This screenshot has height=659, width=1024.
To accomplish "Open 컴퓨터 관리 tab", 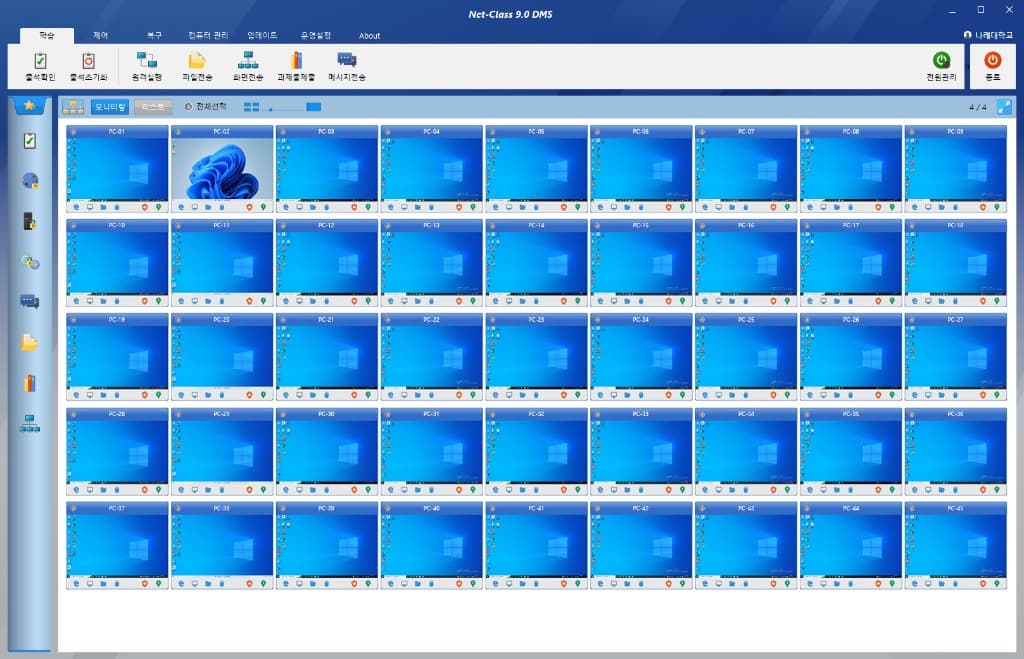I will tap(208, 35).
